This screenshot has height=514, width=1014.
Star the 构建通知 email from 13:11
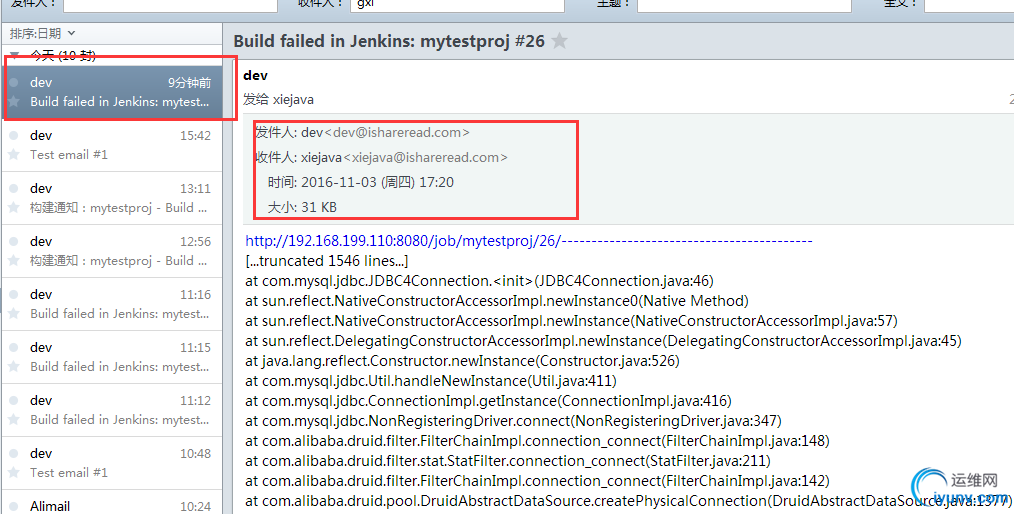pos(14,208)
